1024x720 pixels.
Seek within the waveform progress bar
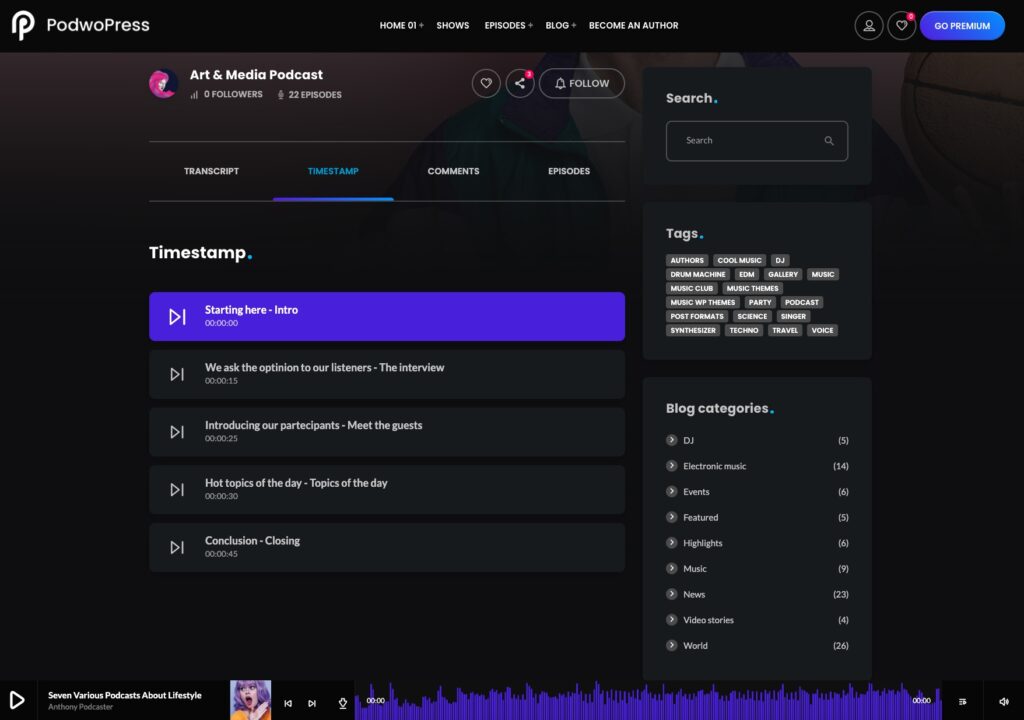click(x=650, y=701)
